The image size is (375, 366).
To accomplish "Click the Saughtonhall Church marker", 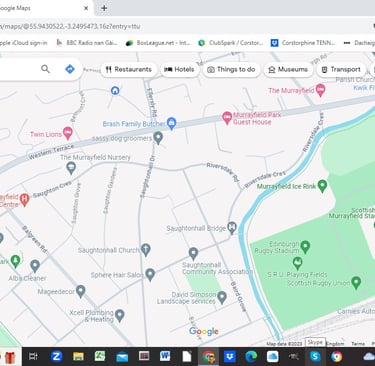I will 145,249.
